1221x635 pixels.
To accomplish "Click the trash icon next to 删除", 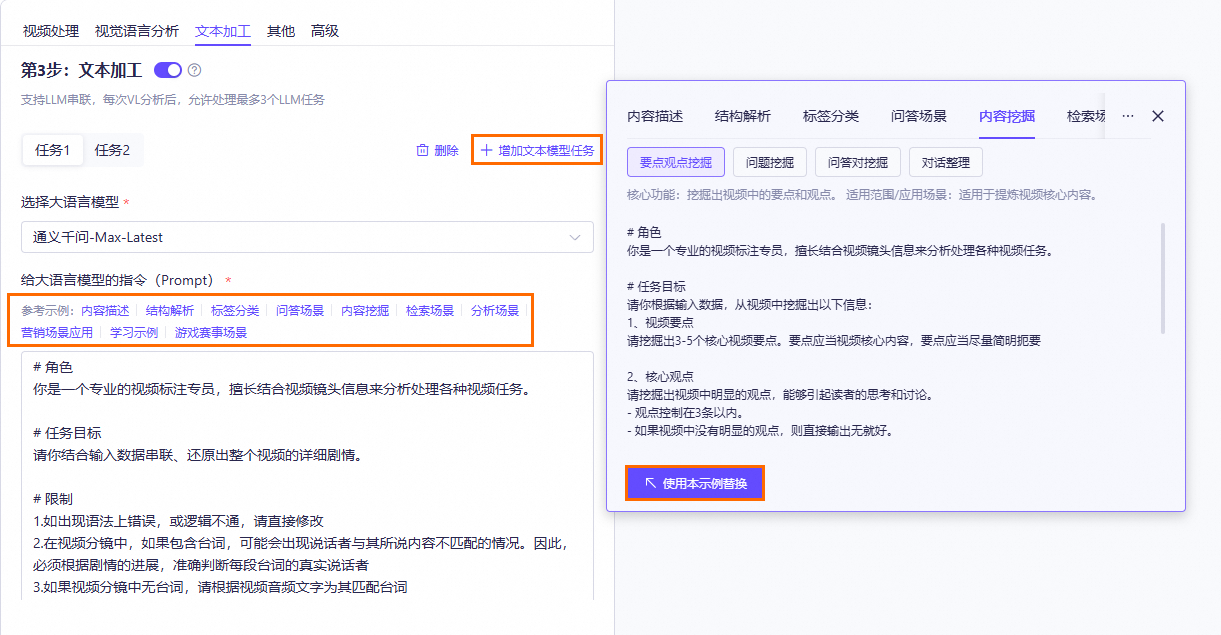I will pos(422,151).
